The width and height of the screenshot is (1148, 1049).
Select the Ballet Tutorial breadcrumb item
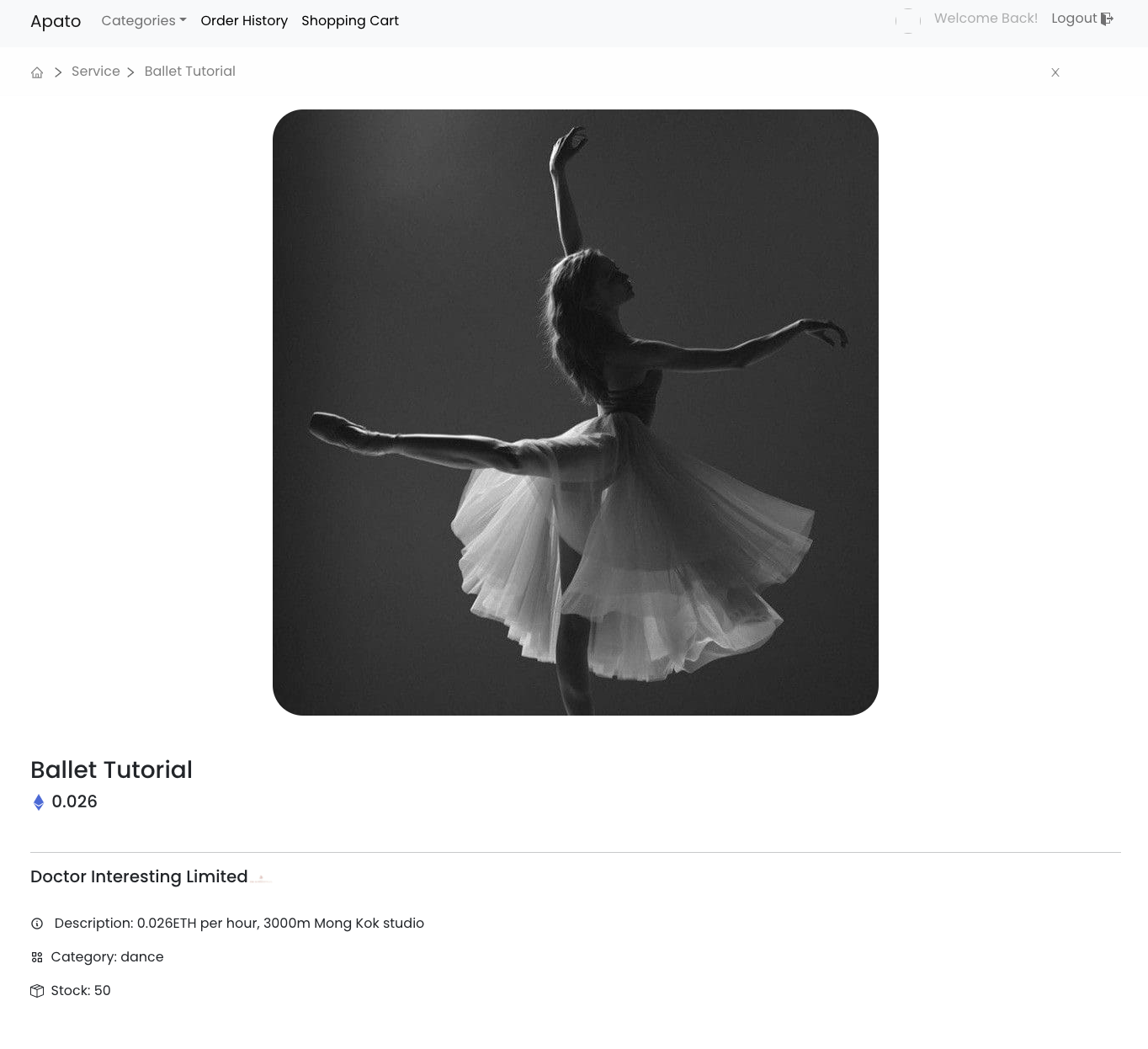click(x=189, y=72)
